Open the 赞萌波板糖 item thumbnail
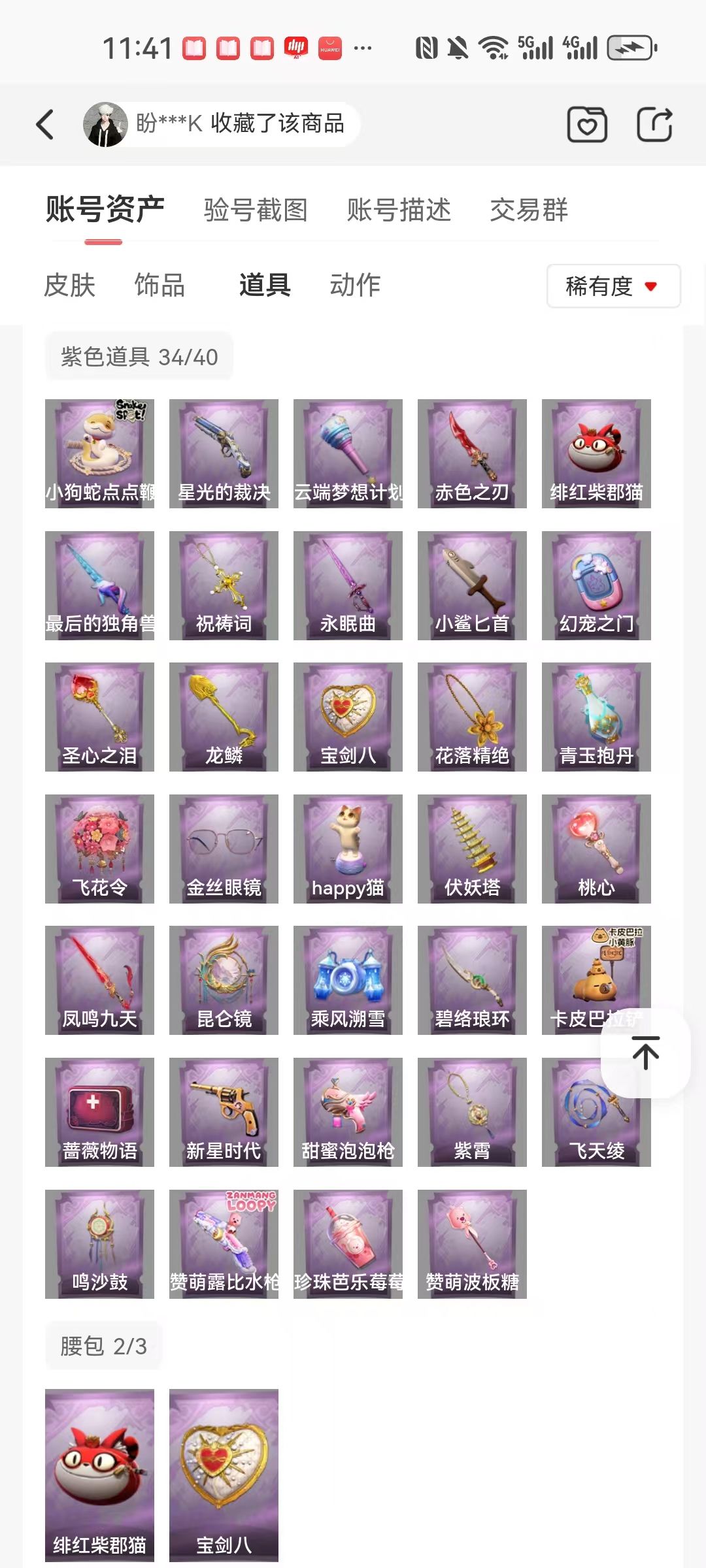The width and height of the screenshot is (706, 1568). pos(472,1244)
